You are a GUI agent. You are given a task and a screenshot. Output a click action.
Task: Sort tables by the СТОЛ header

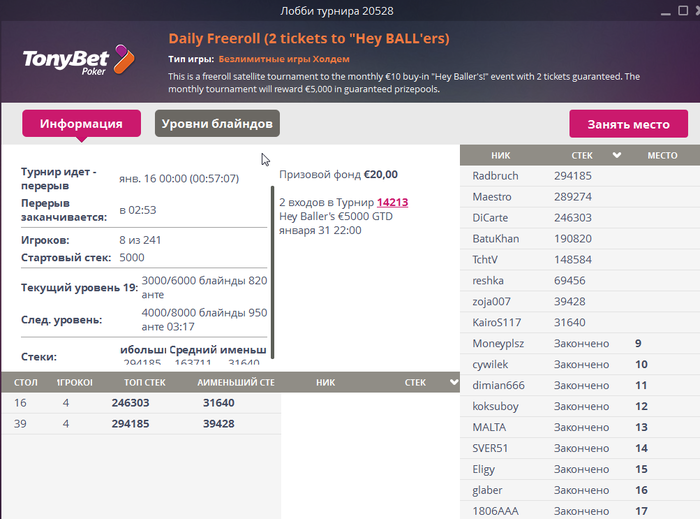[x=25, y=382]
